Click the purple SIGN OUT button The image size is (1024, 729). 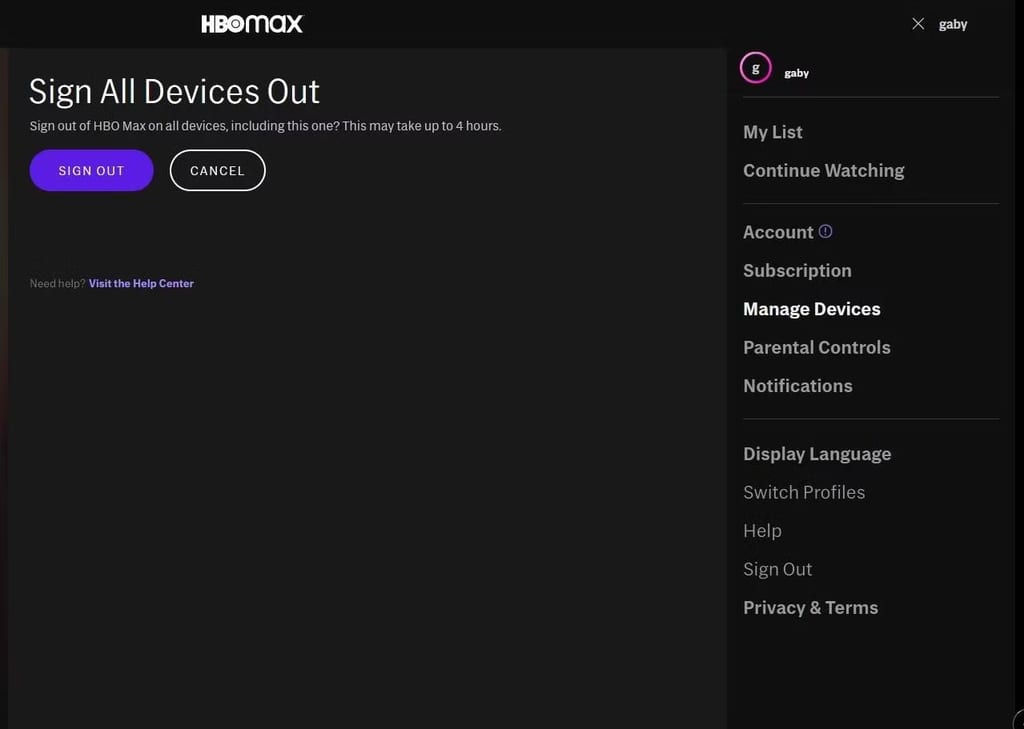click(x=91, y=170)
